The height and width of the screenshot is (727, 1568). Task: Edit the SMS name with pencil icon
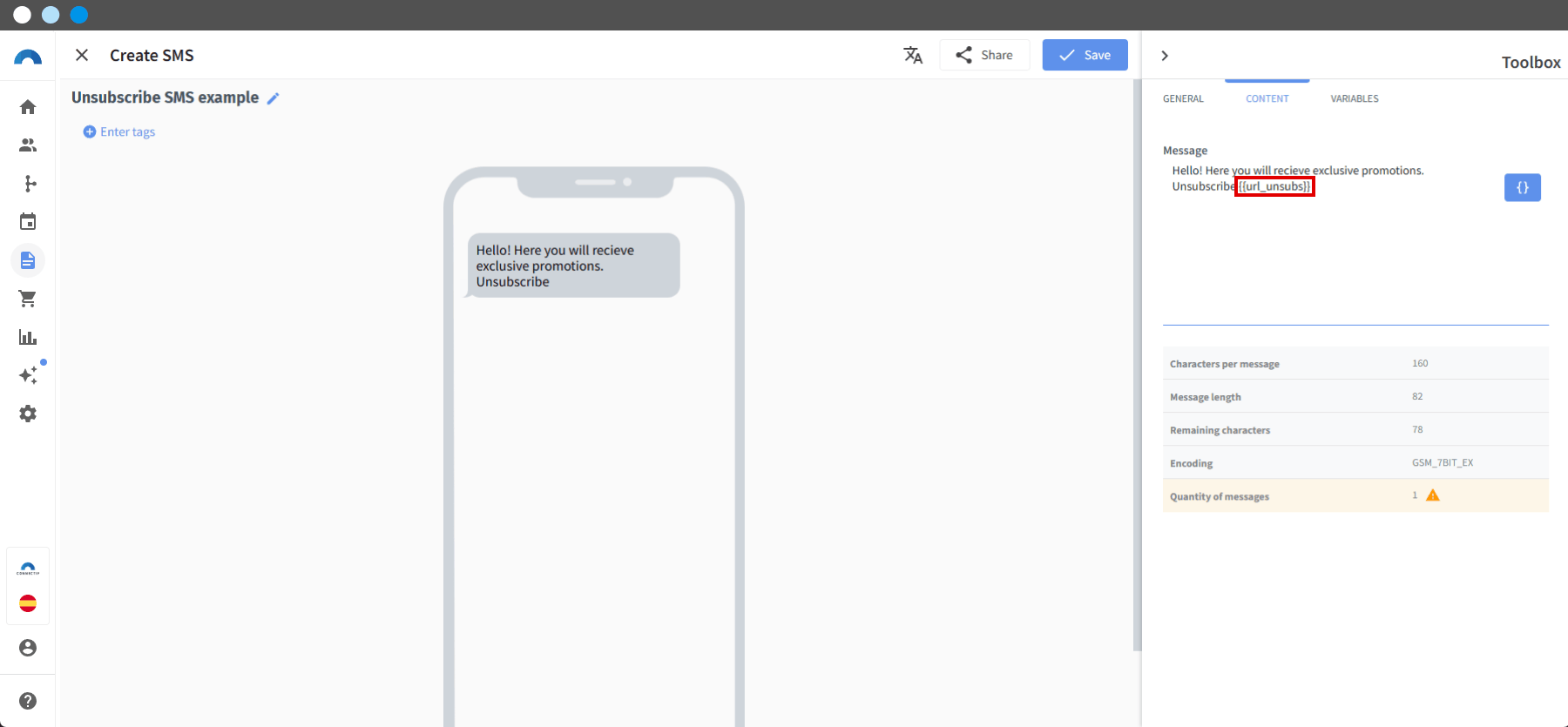[x=273, y=98]
